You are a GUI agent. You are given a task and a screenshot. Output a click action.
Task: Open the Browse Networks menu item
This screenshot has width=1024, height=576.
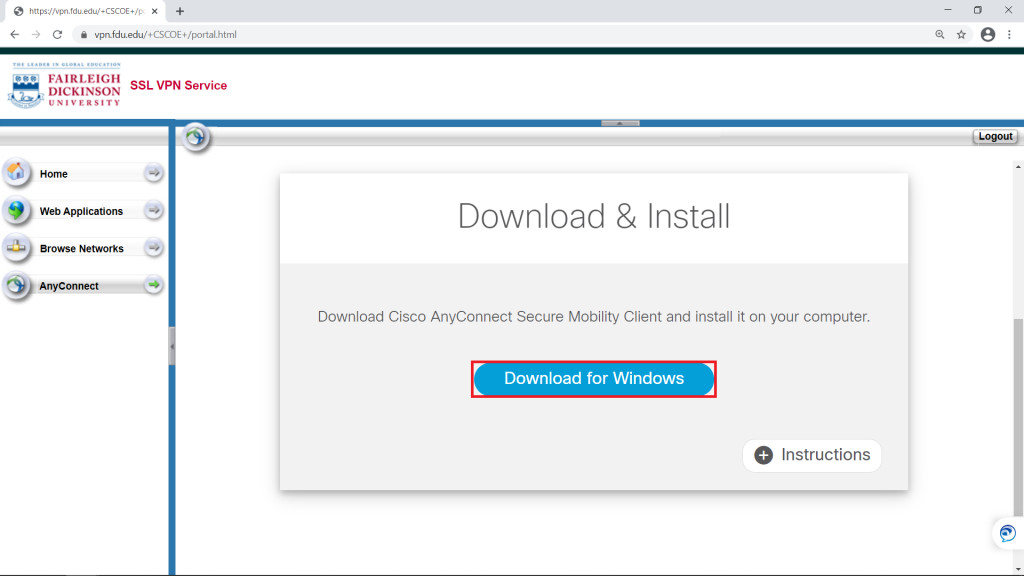pos(83,248)
